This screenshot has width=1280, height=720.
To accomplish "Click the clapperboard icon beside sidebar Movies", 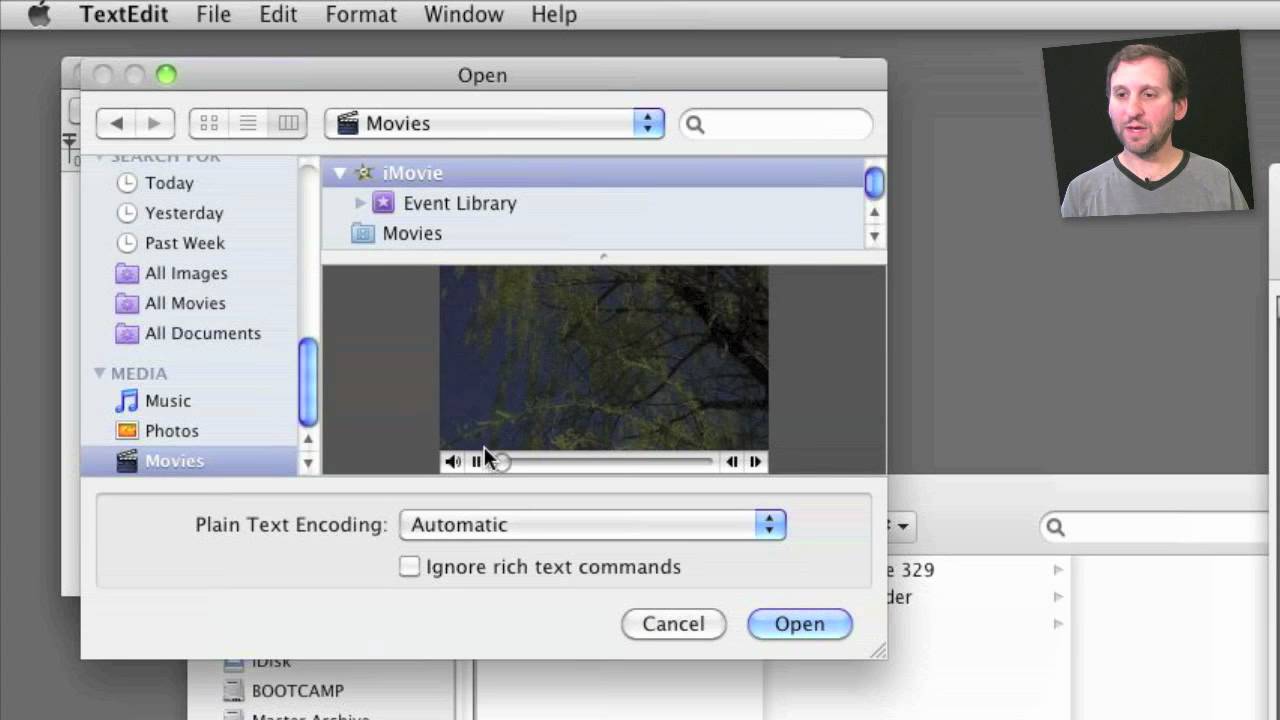I will tap(126, 461).
